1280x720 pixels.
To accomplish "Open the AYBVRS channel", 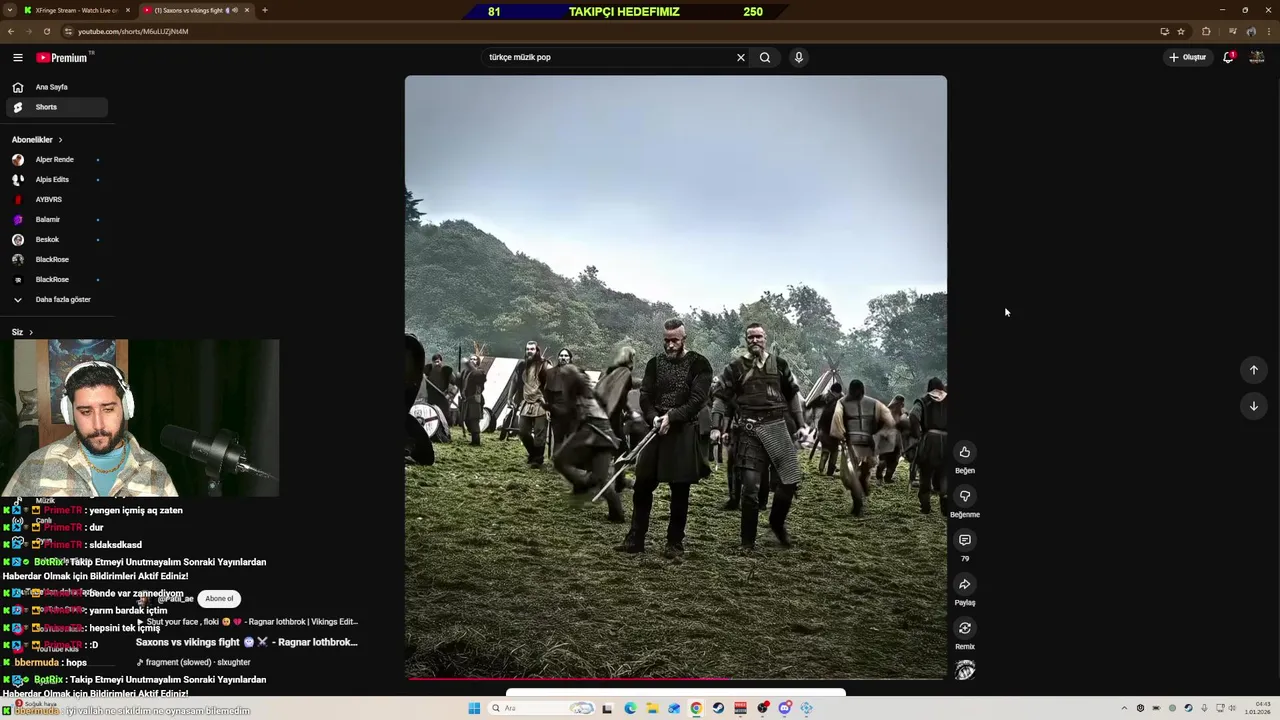I will point(57,200).
